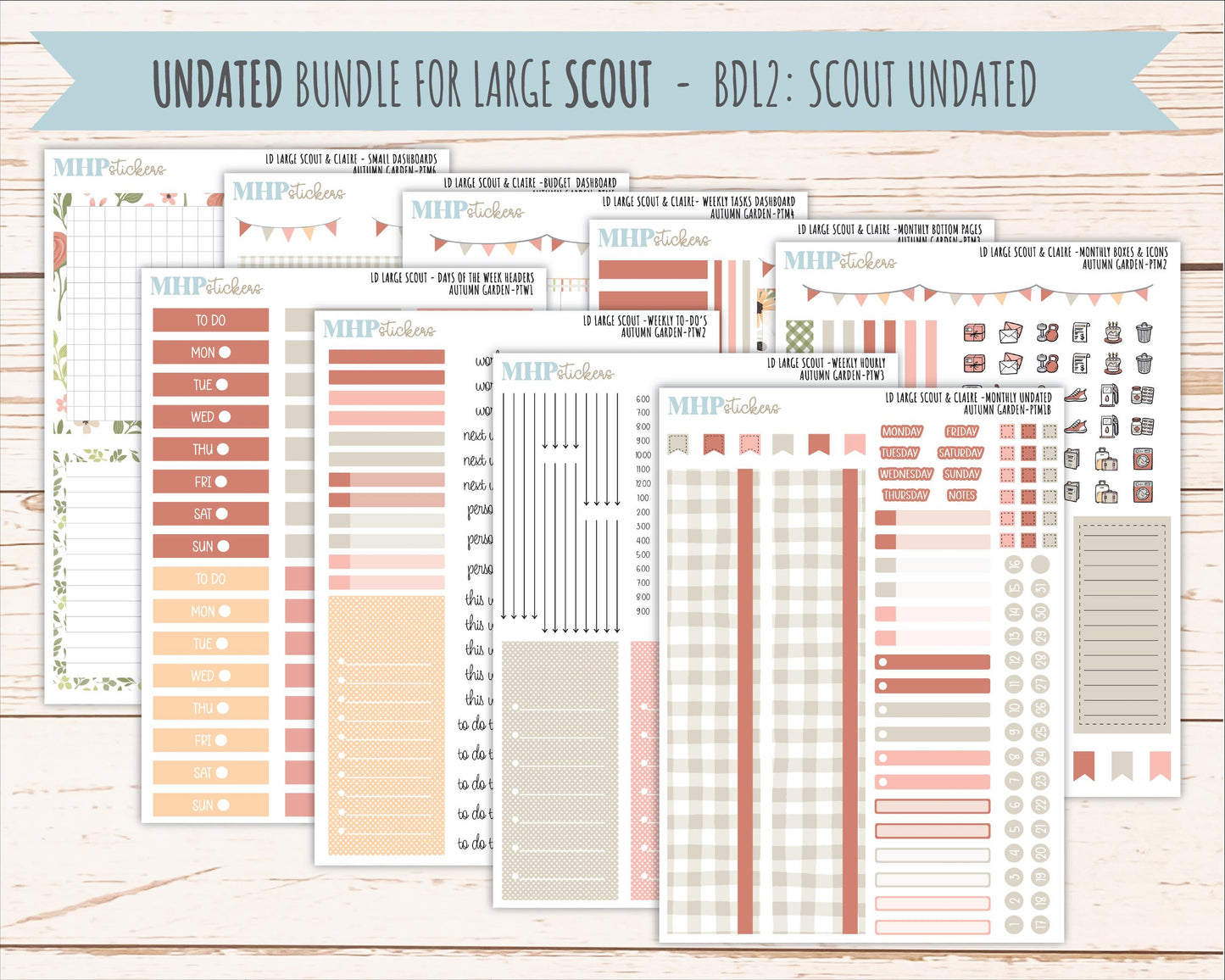Click the beige flag below the beige note box

pos(1122,766)
